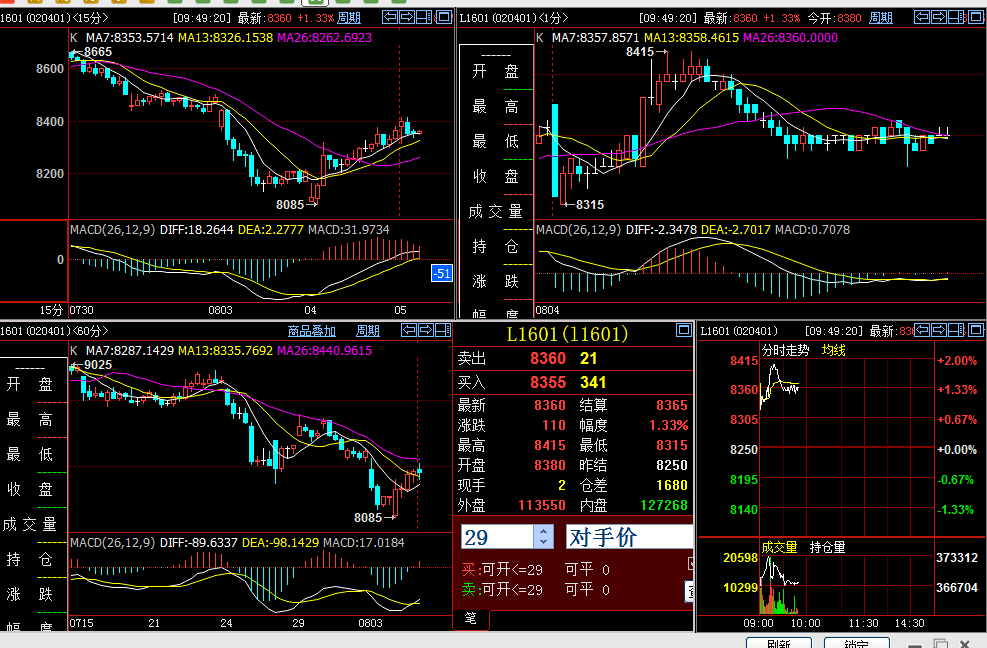Screen dimensions: 987x648
Task: Open the 周期 menu in 60-minute panel toolbar
Action: (x=366, y=330)
